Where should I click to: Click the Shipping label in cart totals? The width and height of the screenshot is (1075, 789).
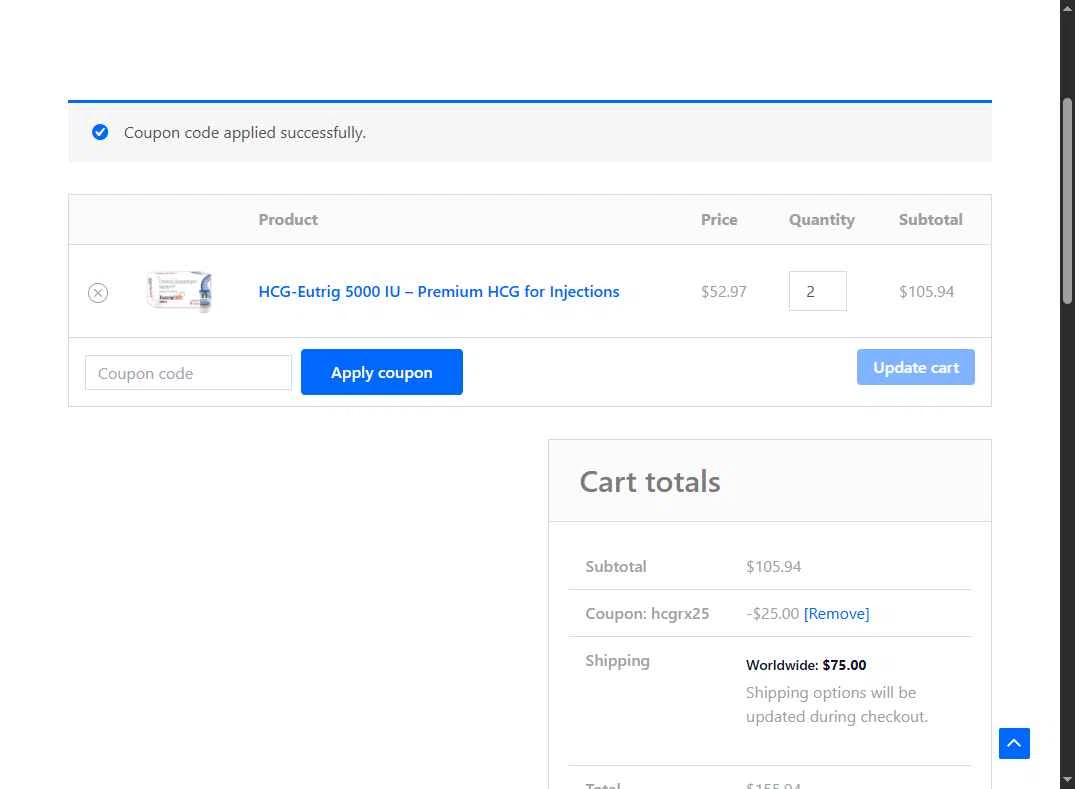pyautogui.click(x=617, y=661)
